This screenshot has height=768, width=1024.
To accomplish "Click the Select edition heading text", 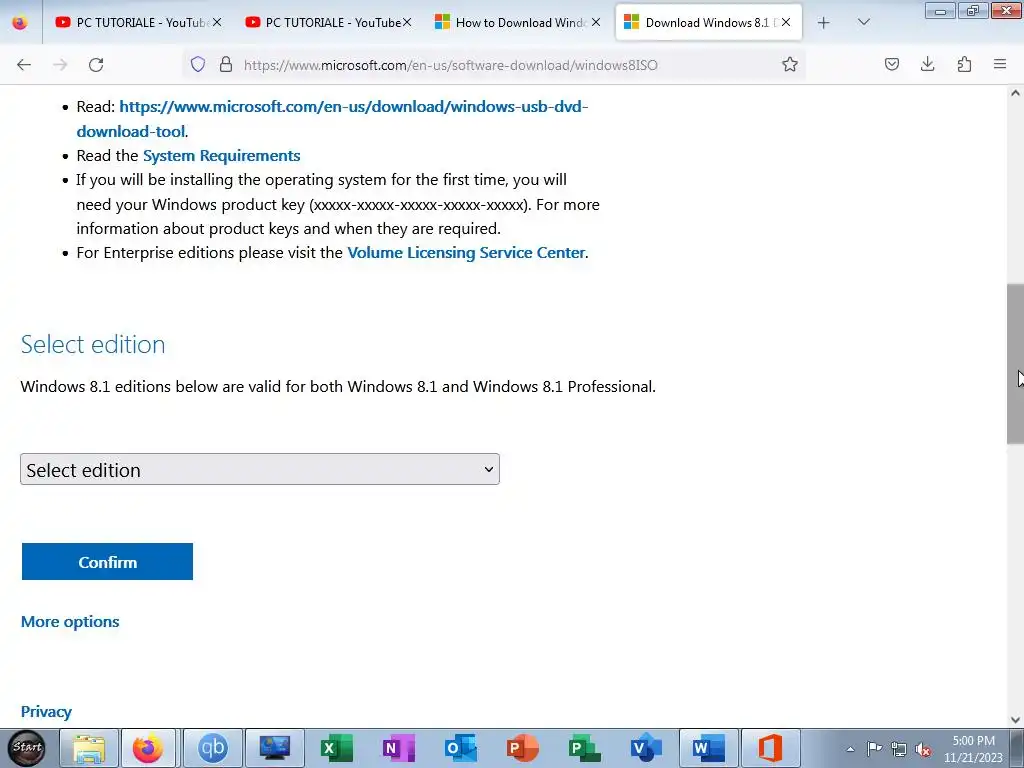I will [x=93, y=344].
